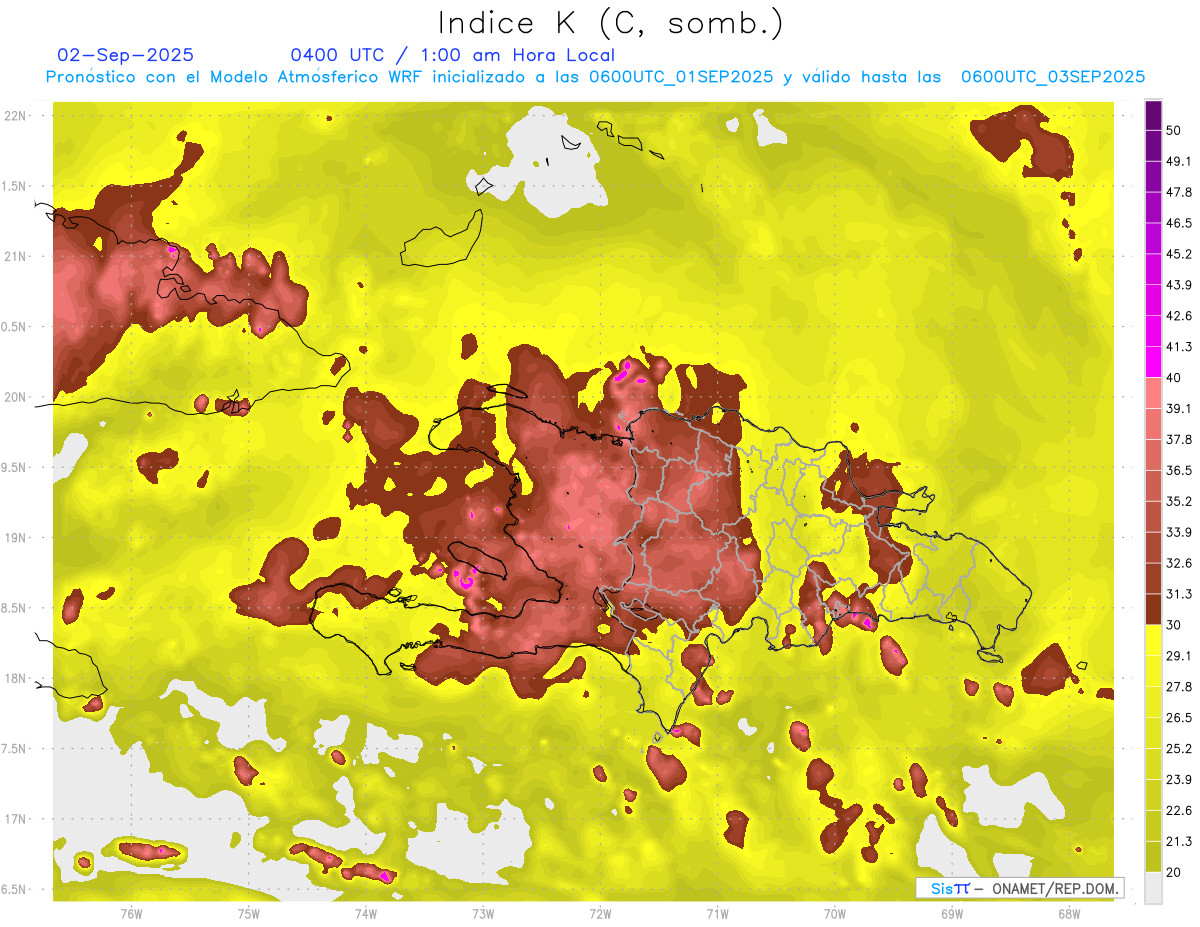Click the '75W' longitude label

(248, 914)
